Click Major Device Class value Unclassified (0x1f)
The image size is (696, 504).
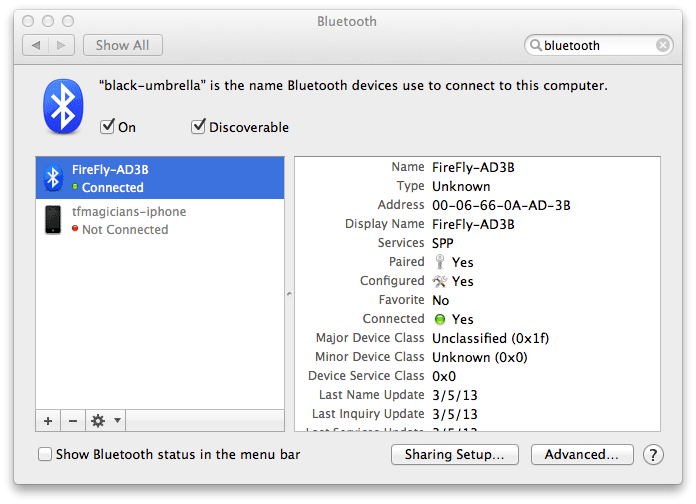pyautogui.click(x=490, y=338)
